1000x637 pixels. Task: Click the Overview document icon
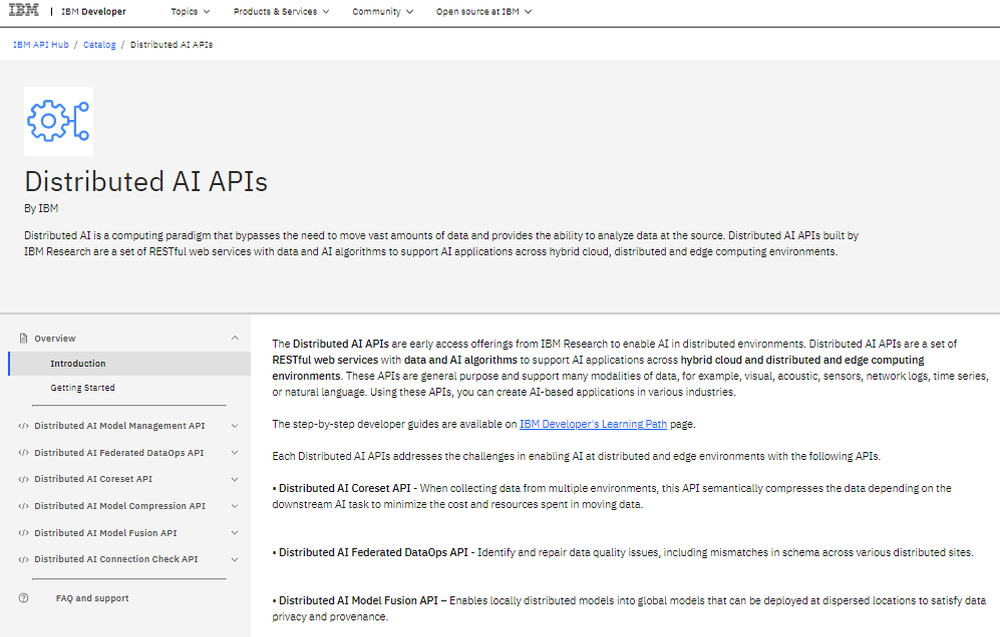(x=24, y=339)
